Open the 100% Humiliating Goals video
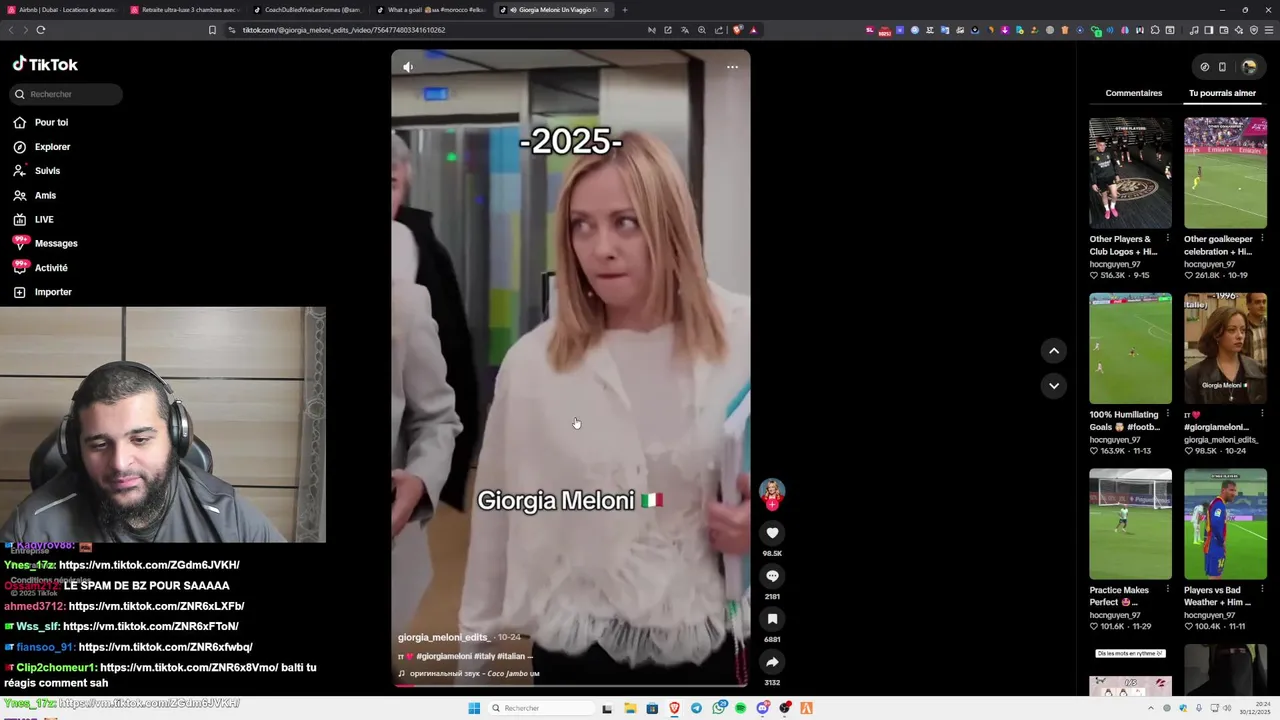Viewport: 1280px width, 720px height. pyautogui.click(x=1130, y=348)
